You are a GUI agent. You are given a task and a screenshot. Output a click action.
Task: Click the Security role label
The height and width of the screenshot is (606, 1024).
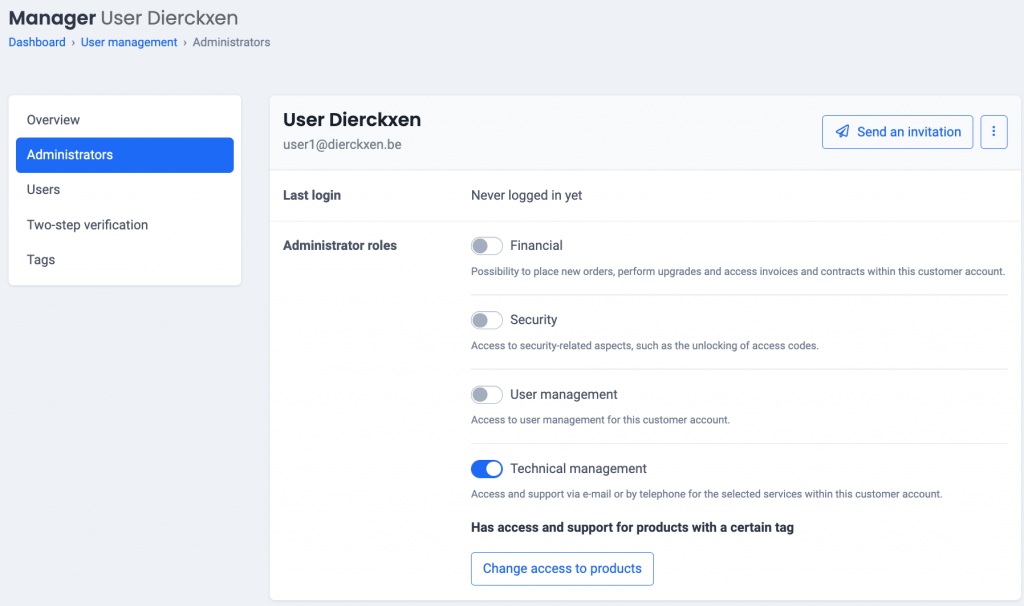pos(534,320)
